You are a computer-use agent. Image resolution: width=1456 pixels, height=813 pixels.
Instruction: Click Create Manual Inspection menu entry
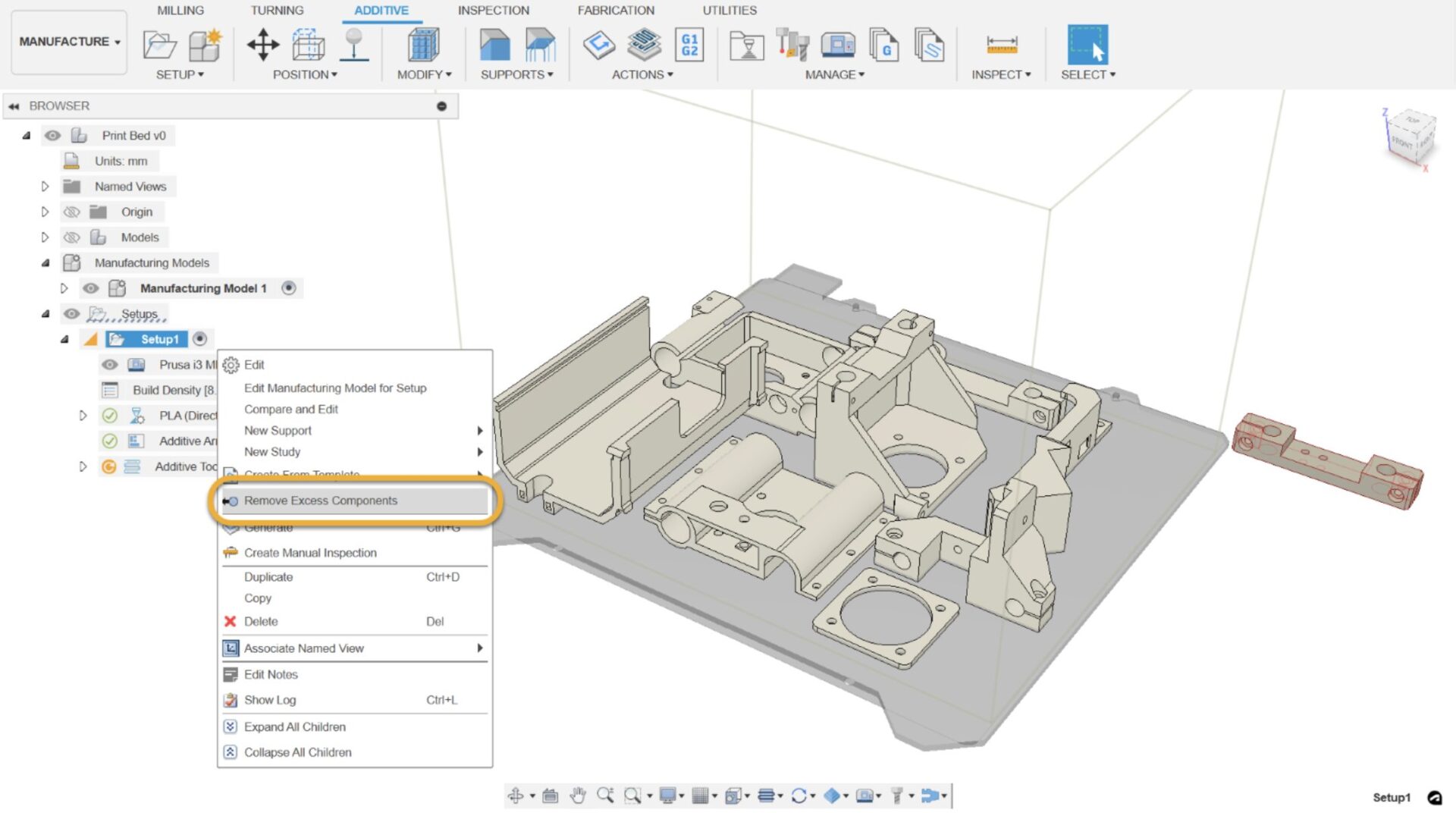point(309,553)
